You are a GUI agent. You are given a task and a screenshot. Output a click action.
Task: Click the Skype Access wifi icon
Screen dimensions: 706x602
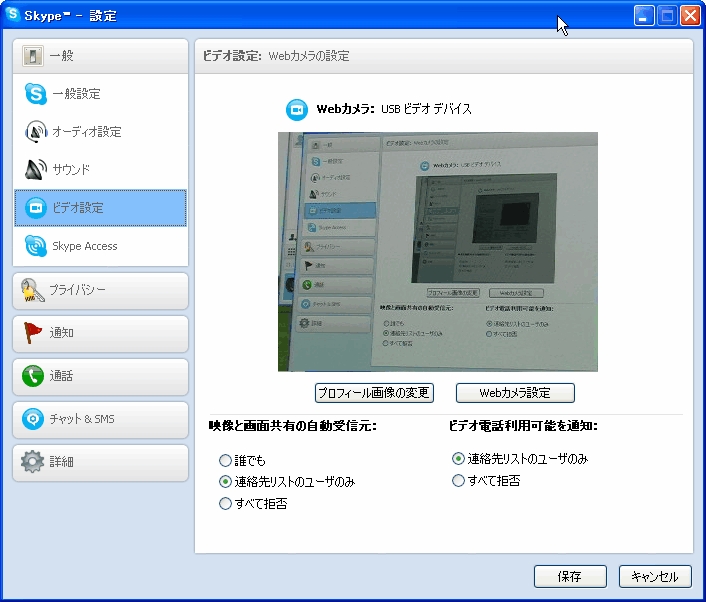click(36, 246)
